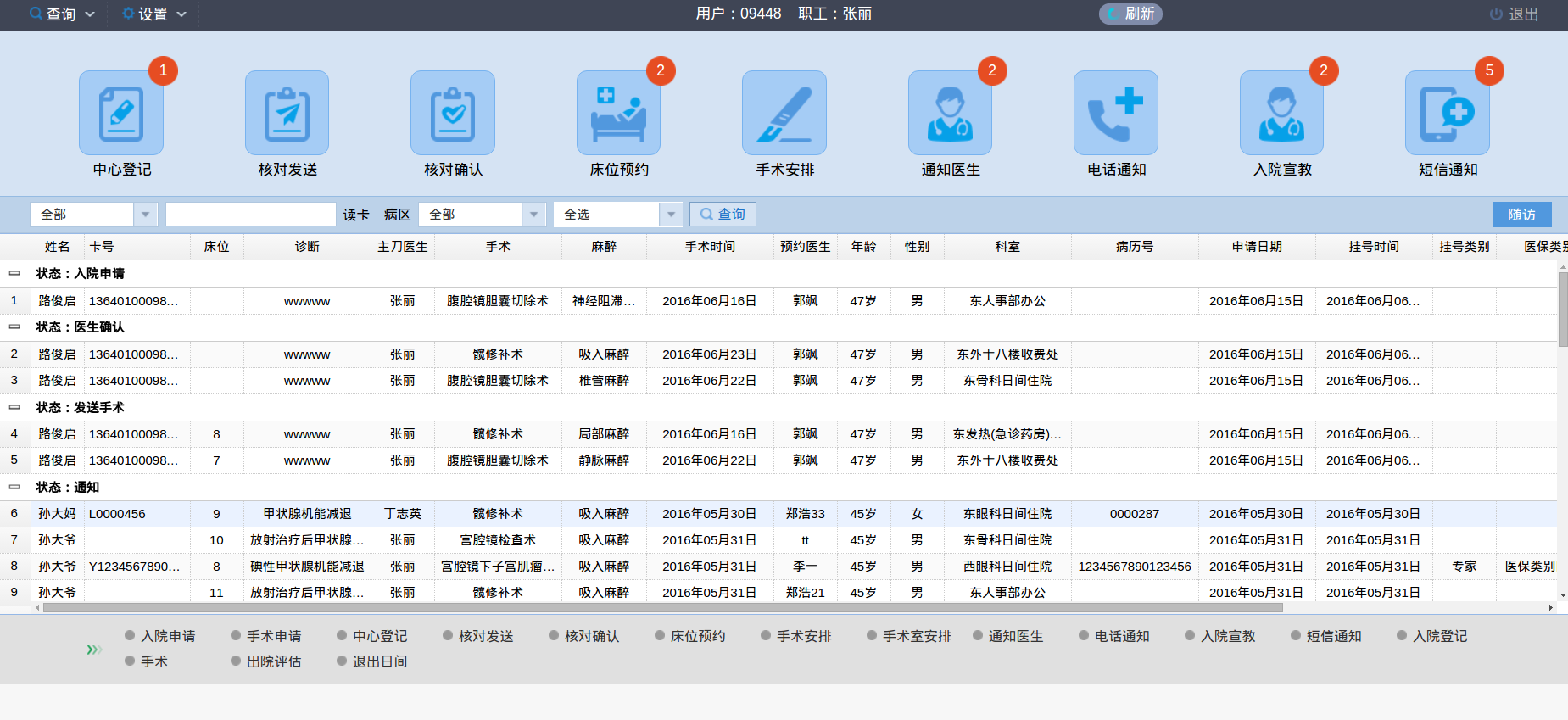Open the 电话通知 phone icon

[x=1116, y=113]
